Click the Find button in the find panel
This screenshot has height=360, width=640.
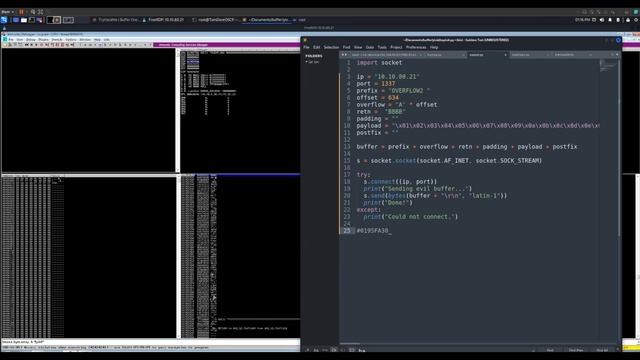click(x=550, y=350)
